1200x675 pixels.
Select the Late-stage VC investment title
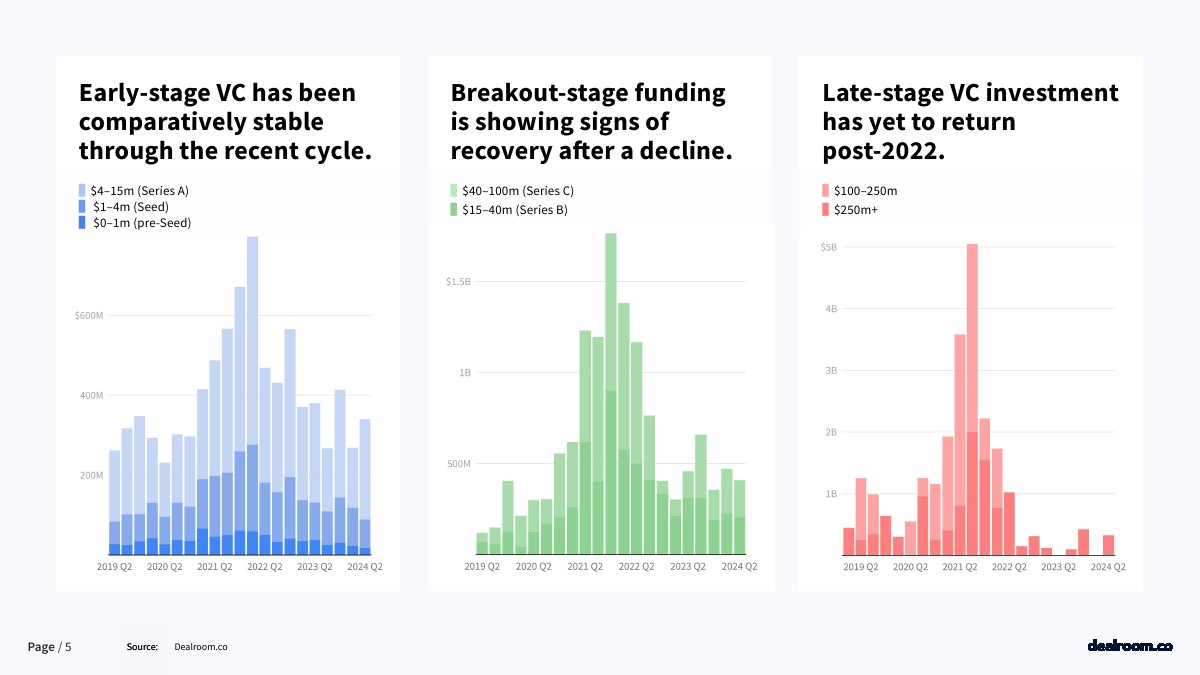pyautogui.click(x=970, y=123)
